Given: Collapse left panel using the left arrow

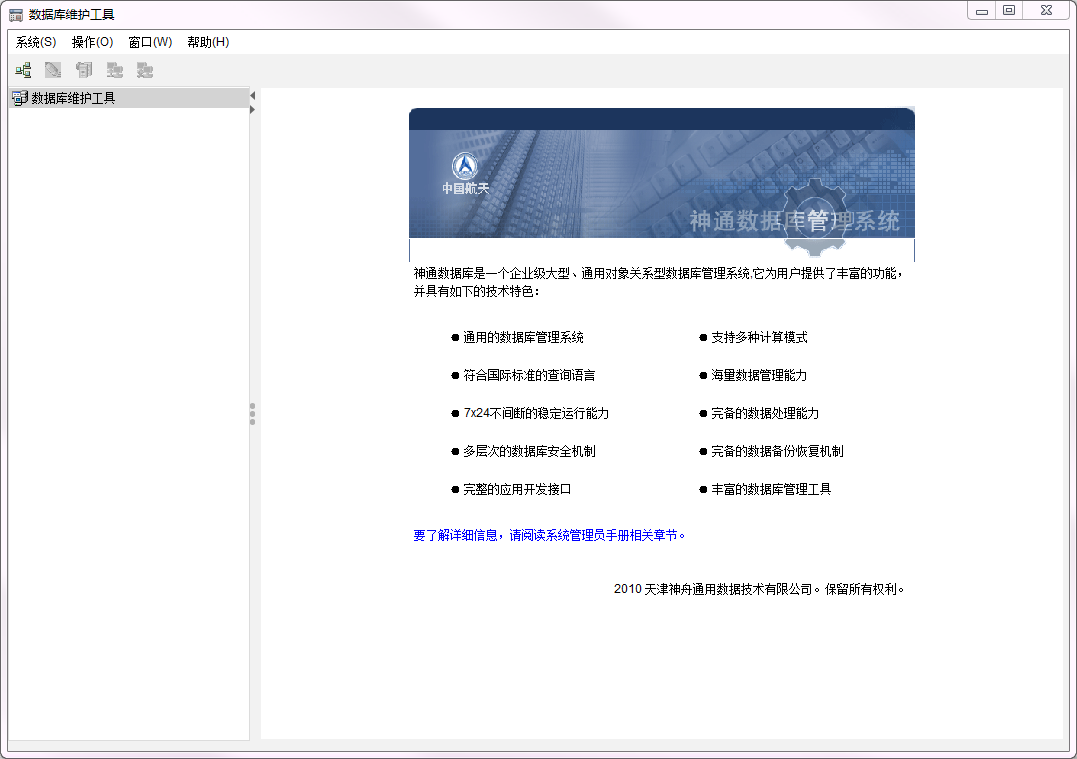Looking at the screenshot, I should coord(253,95).
